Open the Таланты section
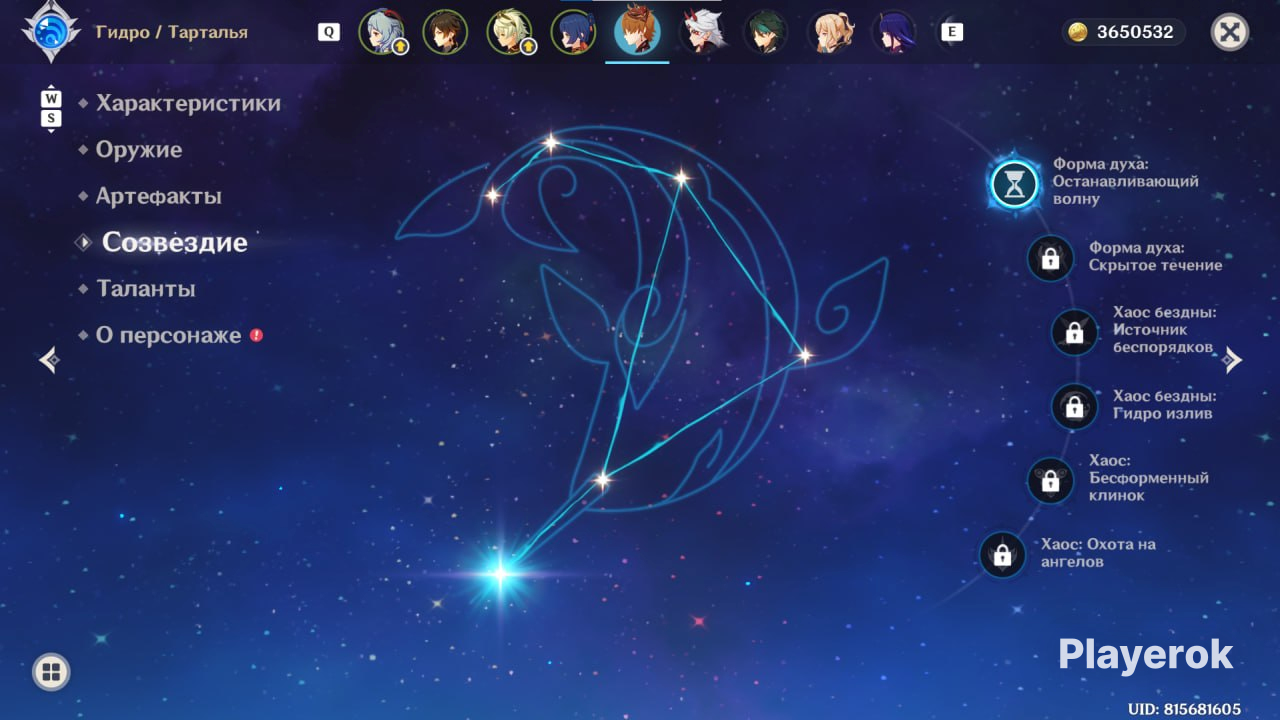 click(x=146, y=289)
